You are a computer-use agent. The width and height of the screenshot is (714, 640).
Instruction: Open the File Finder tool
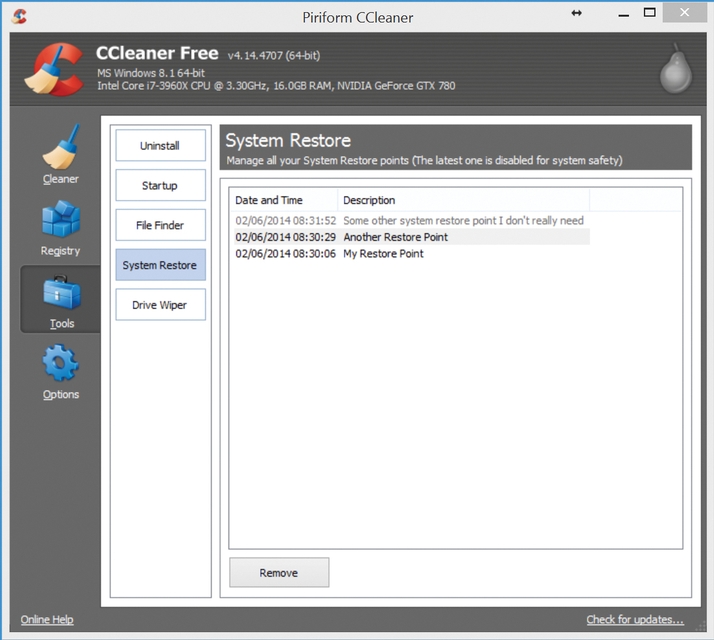click(x=160, y=225)
